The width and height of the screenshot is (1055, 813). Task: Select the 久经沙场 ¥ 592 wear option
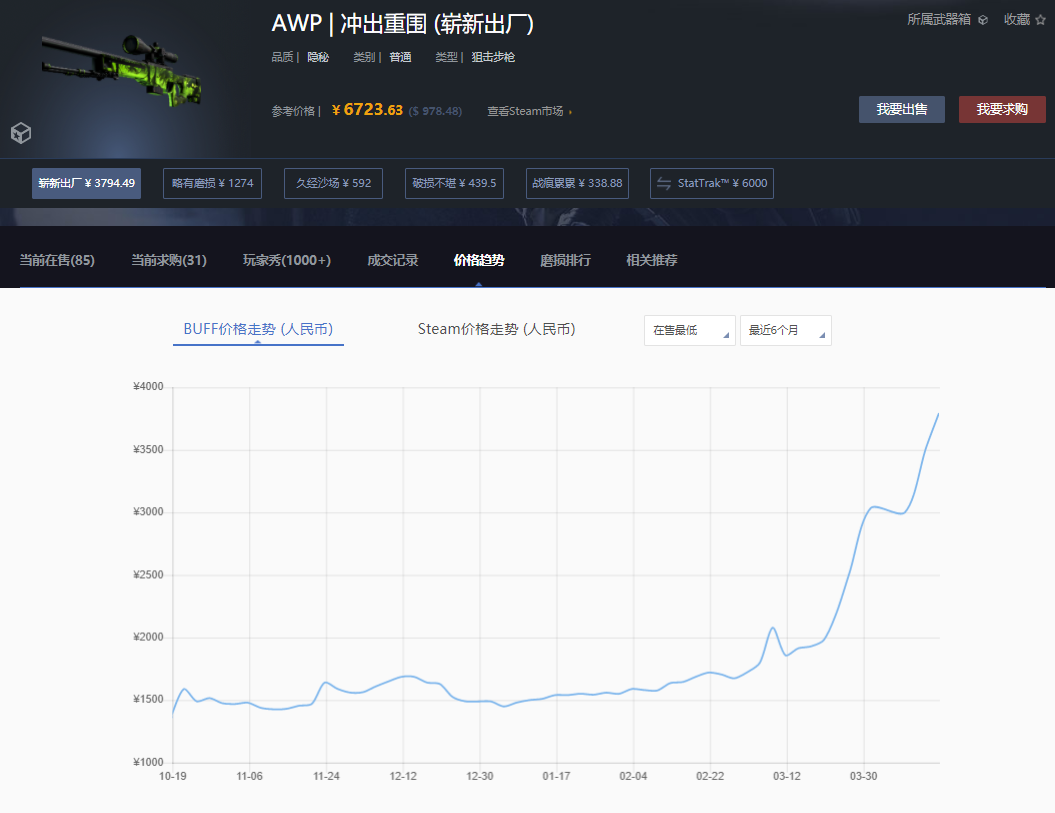[x=333, y=184]
